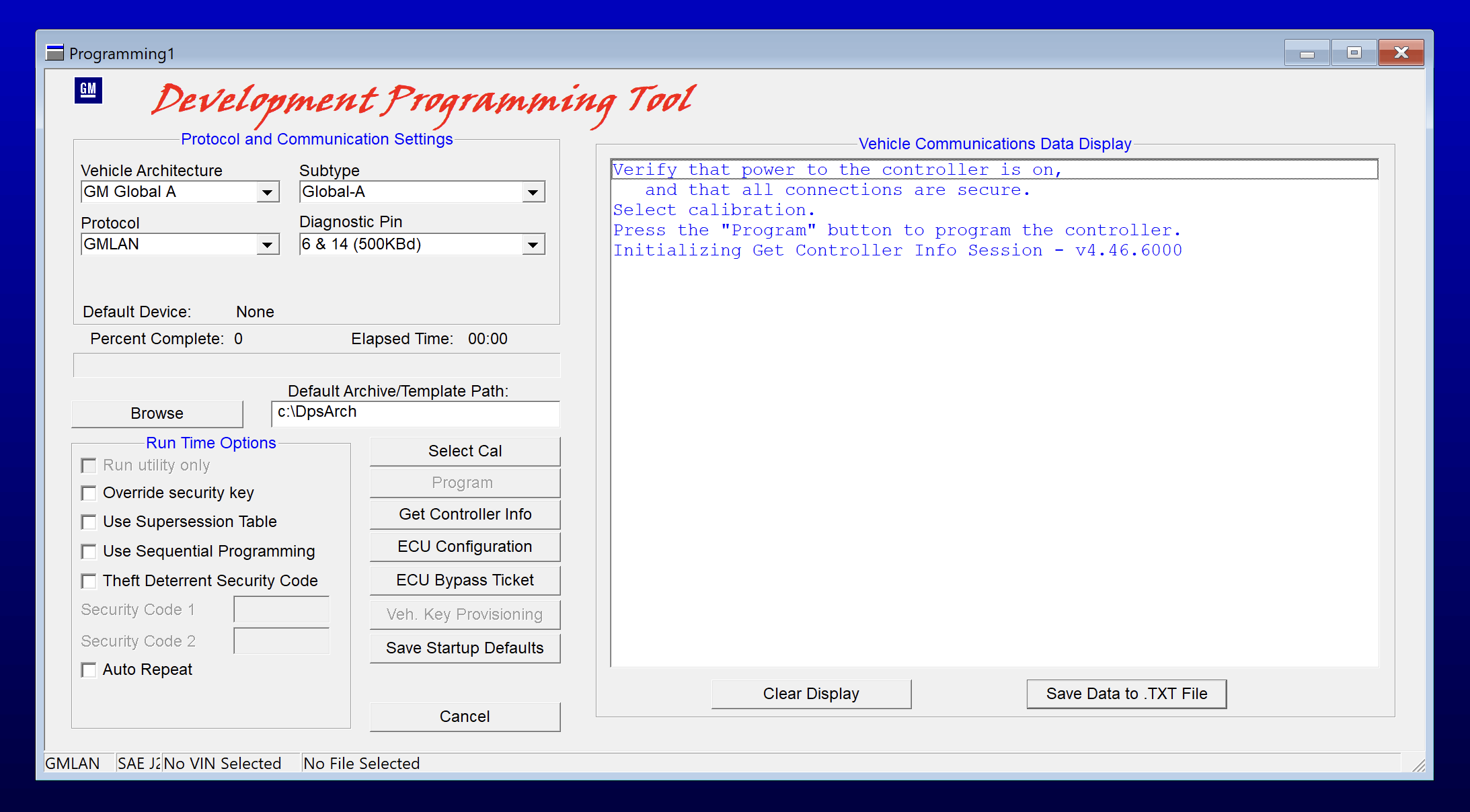
Task: Click the Elapsed Time 00:00 value
Action: click(x=488, y=339)
